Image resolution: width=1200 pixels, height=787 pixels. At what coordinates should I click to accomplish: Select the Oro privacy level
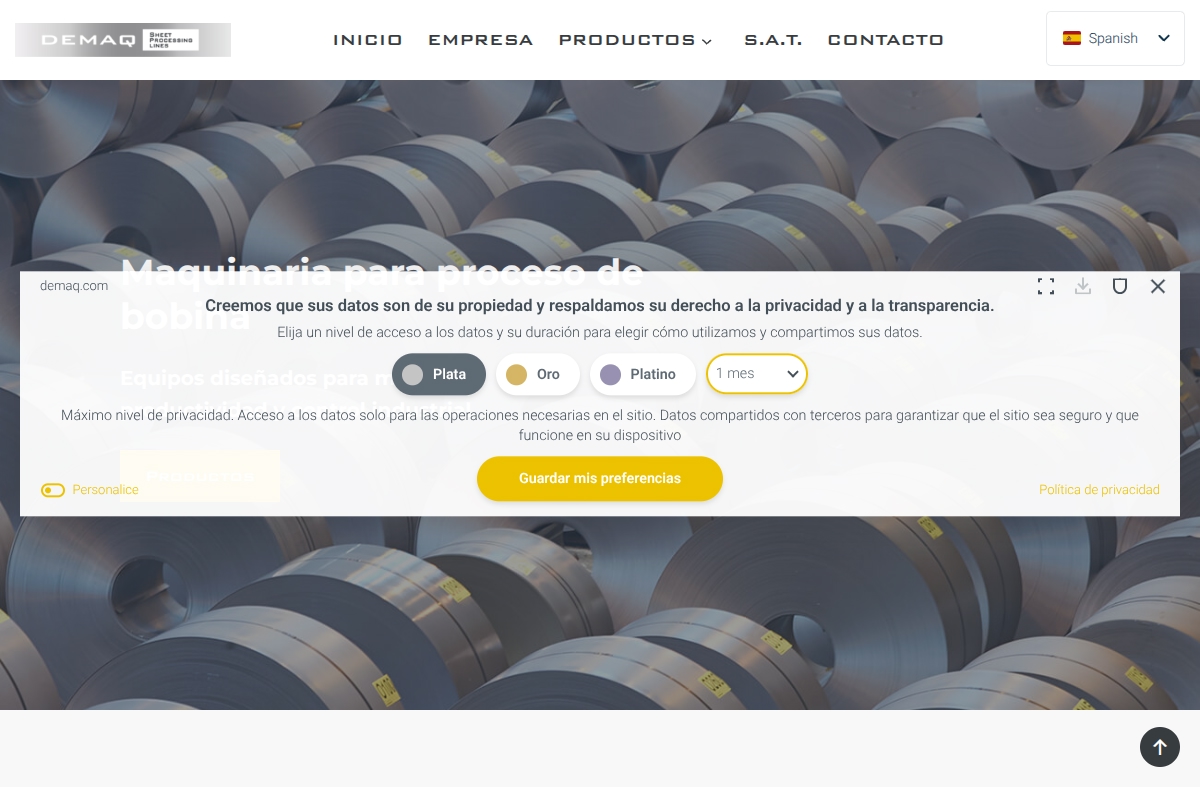pyautogui.click(x=537, y=375)
